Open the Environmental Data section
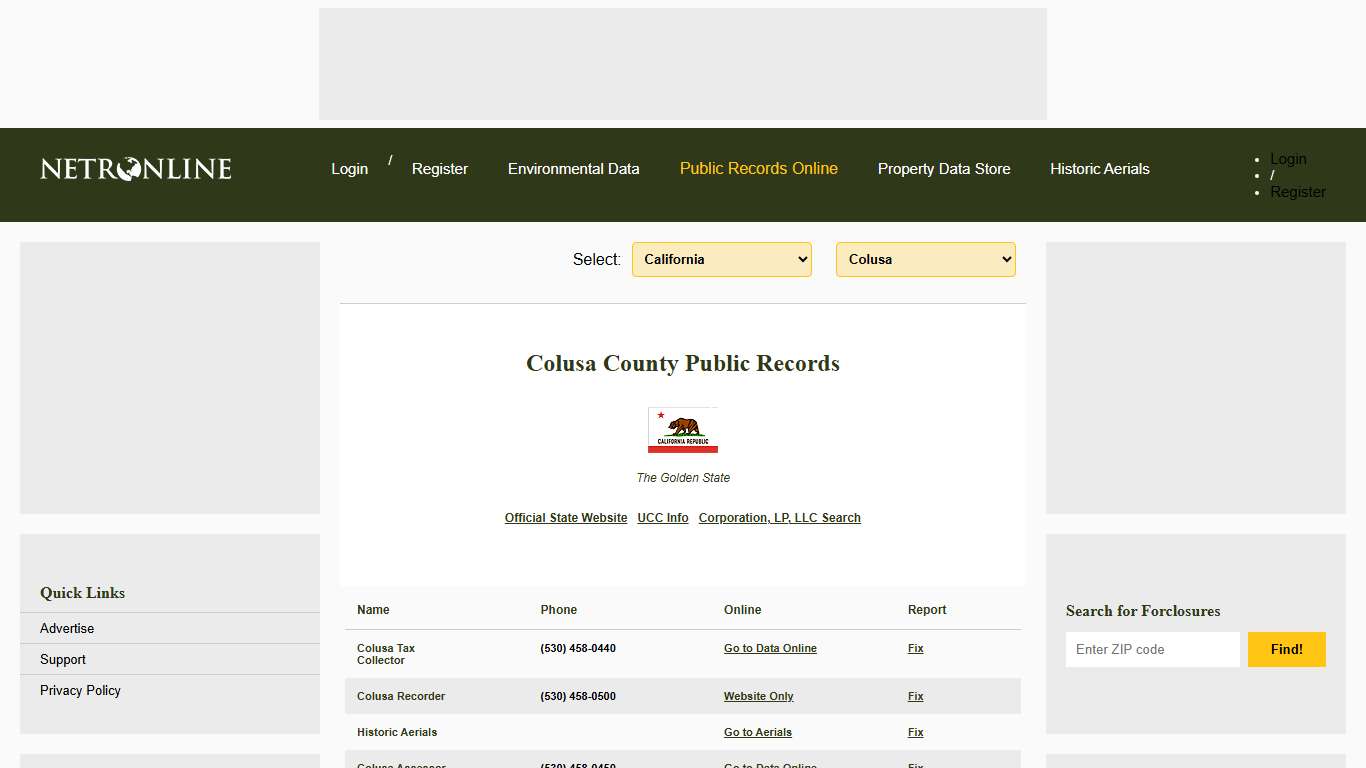 pos(573,169)
